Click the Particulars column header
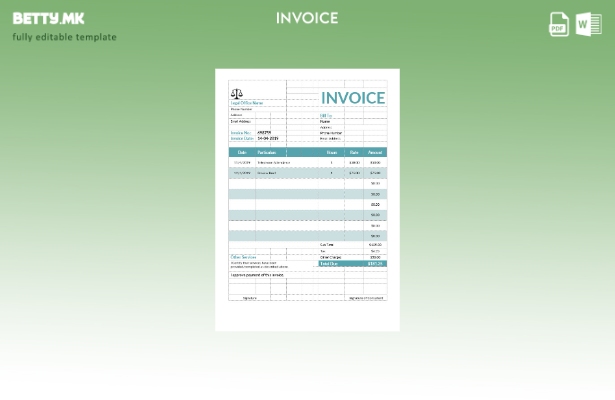Screen dimensions: 615x400 tap(267, 152)
